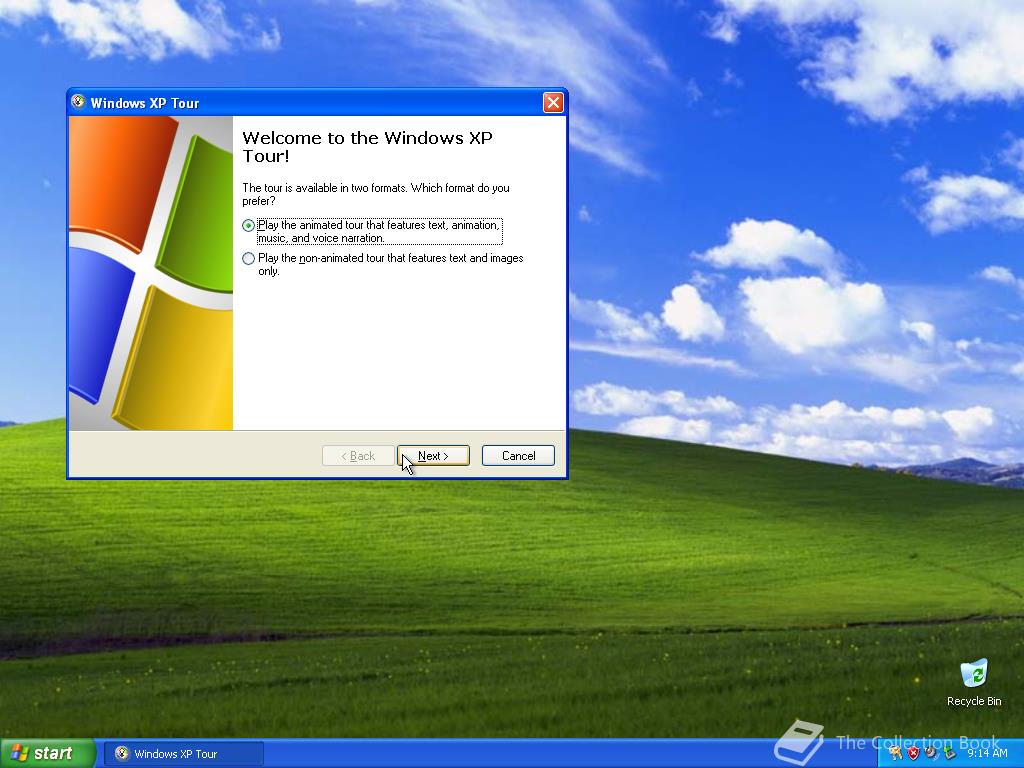The height and width of the screenshot is (768, 1024).
Task: Select the animated tour radio button
Action: point(248,225)
